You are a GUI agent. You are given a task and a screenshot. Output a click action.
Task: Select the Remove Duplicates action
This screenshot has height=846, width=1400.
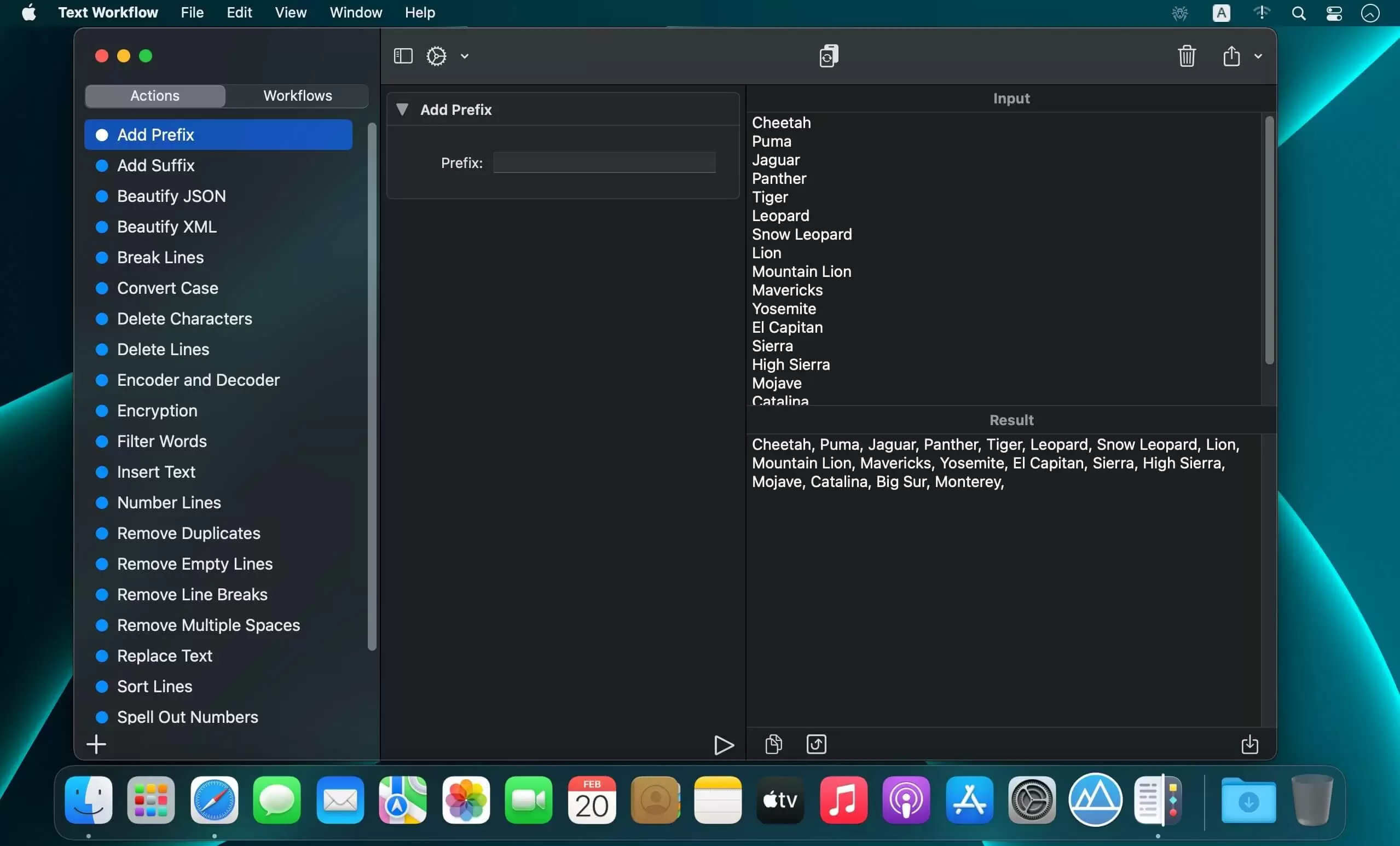(188, 533)
